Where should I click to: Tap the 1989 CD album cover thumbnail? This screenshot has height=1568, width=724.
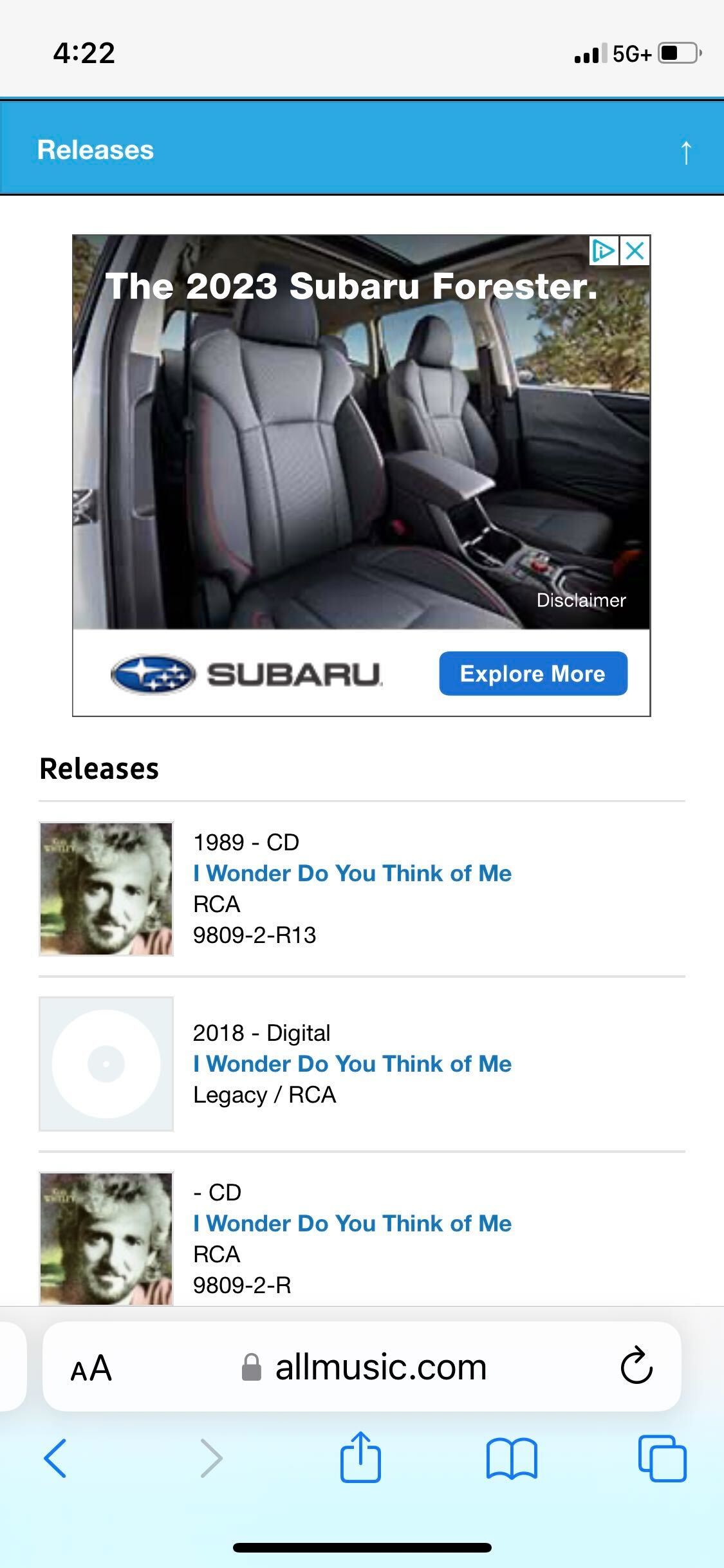pyautogui.click(x=106, y=888)
